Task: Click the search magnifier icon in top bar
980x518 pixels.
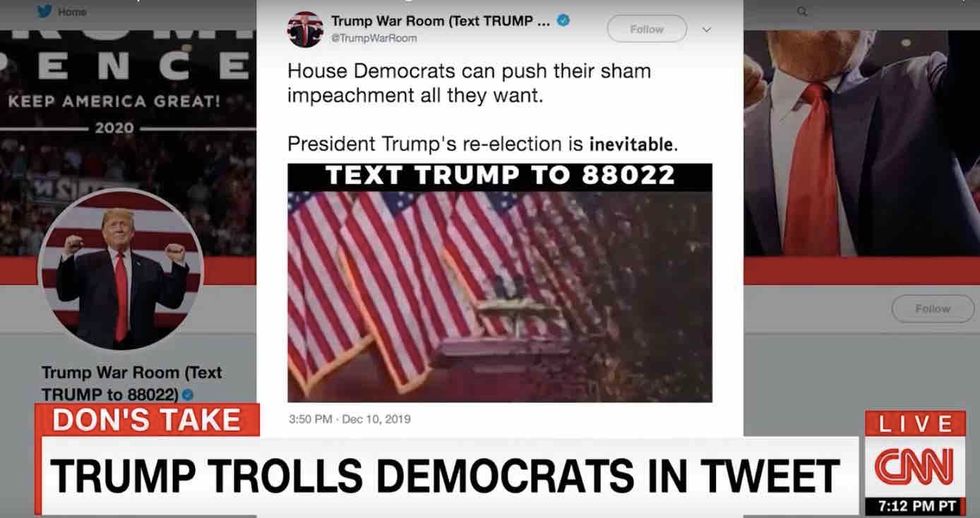Action: pos(802,11)
